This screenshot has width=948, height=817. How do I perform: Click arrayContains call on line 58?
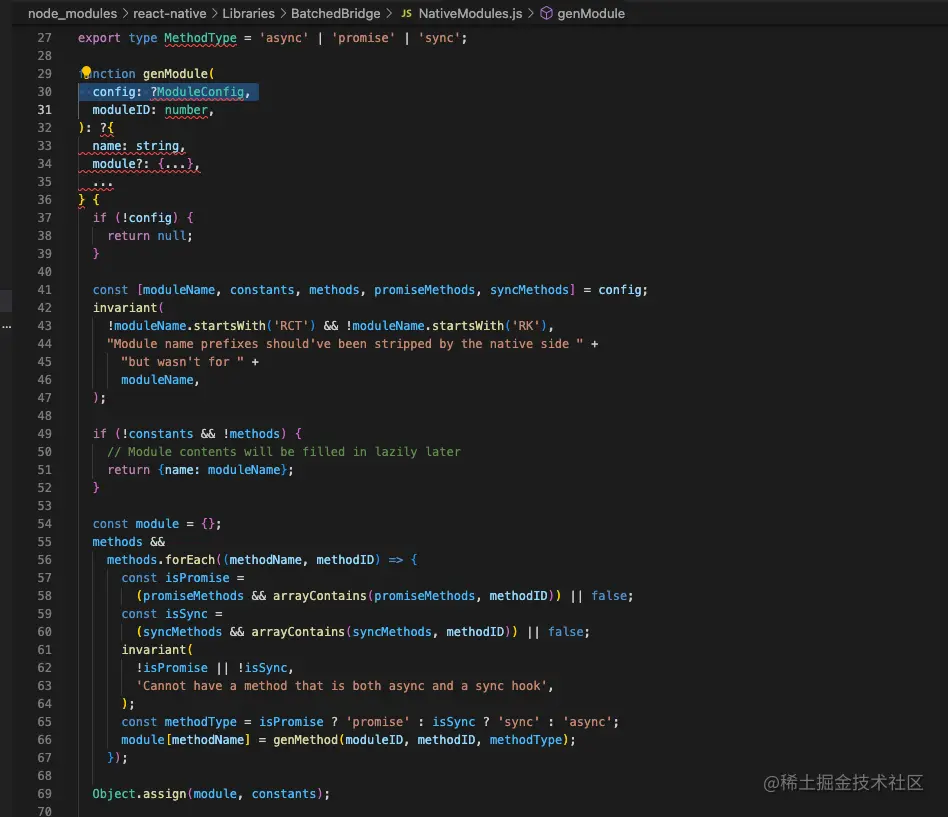(319, 596)
